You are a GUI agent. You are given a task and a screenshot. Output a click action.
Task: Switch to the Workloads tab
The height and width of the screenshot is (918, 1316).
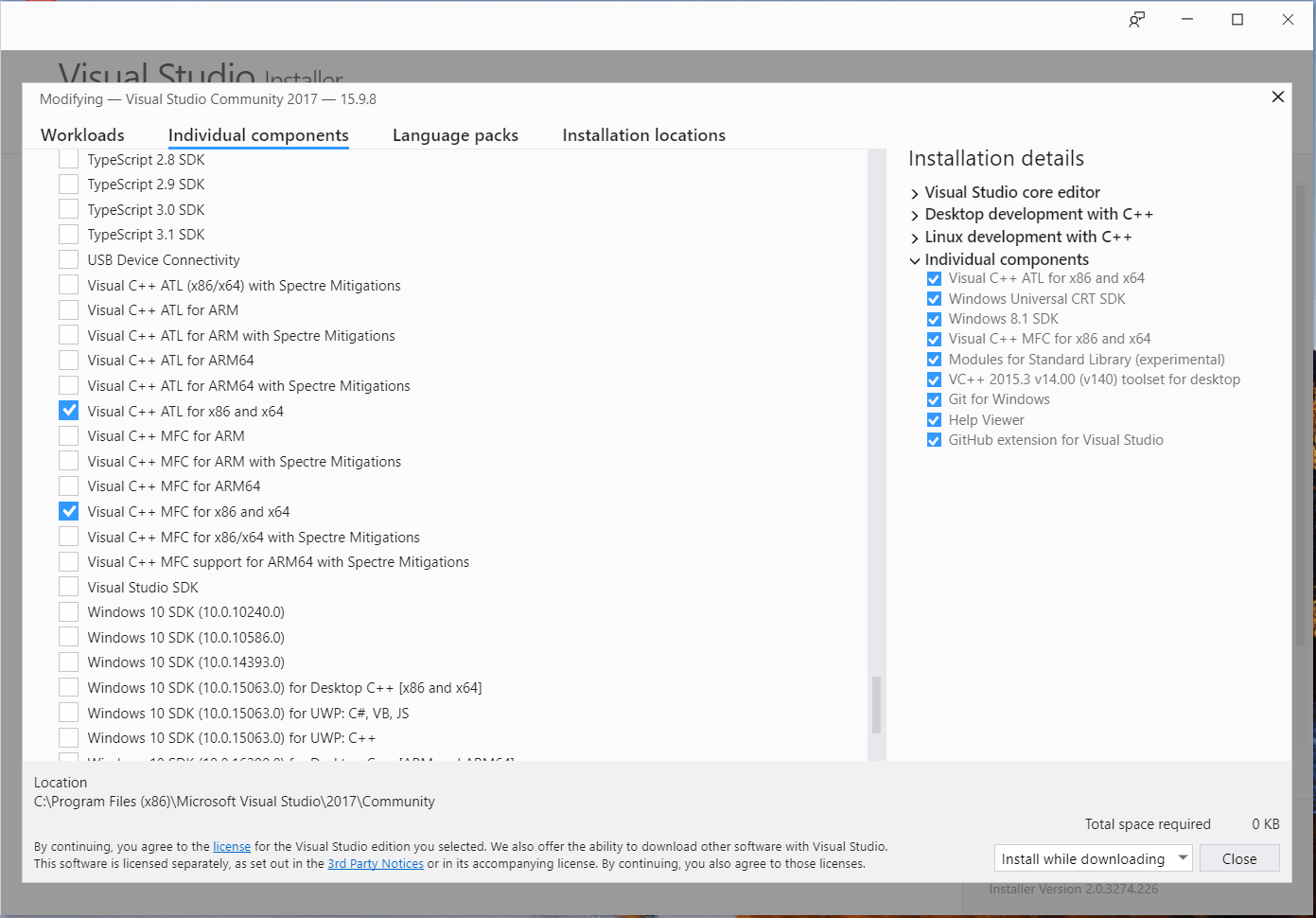tap(82, 135)
